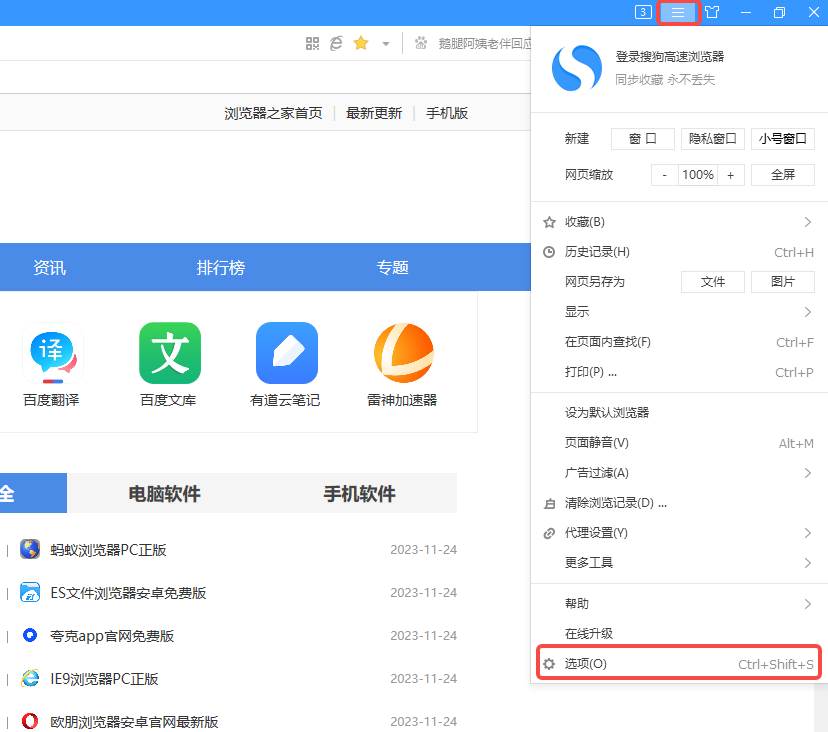
Task: Select 在页面内查找(F)
Action: coord(679,342)
